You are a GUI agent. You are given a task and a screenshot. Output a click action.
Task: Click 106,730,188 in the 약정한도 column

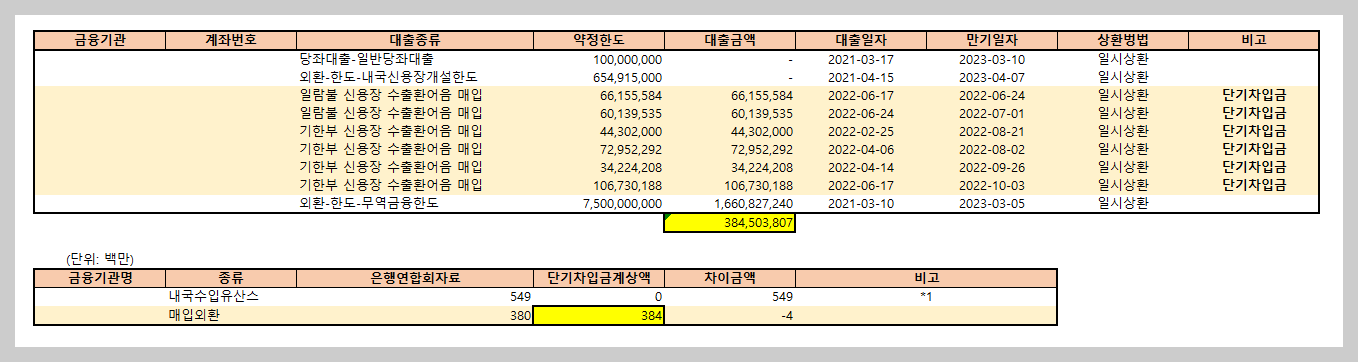coord(599,185)
